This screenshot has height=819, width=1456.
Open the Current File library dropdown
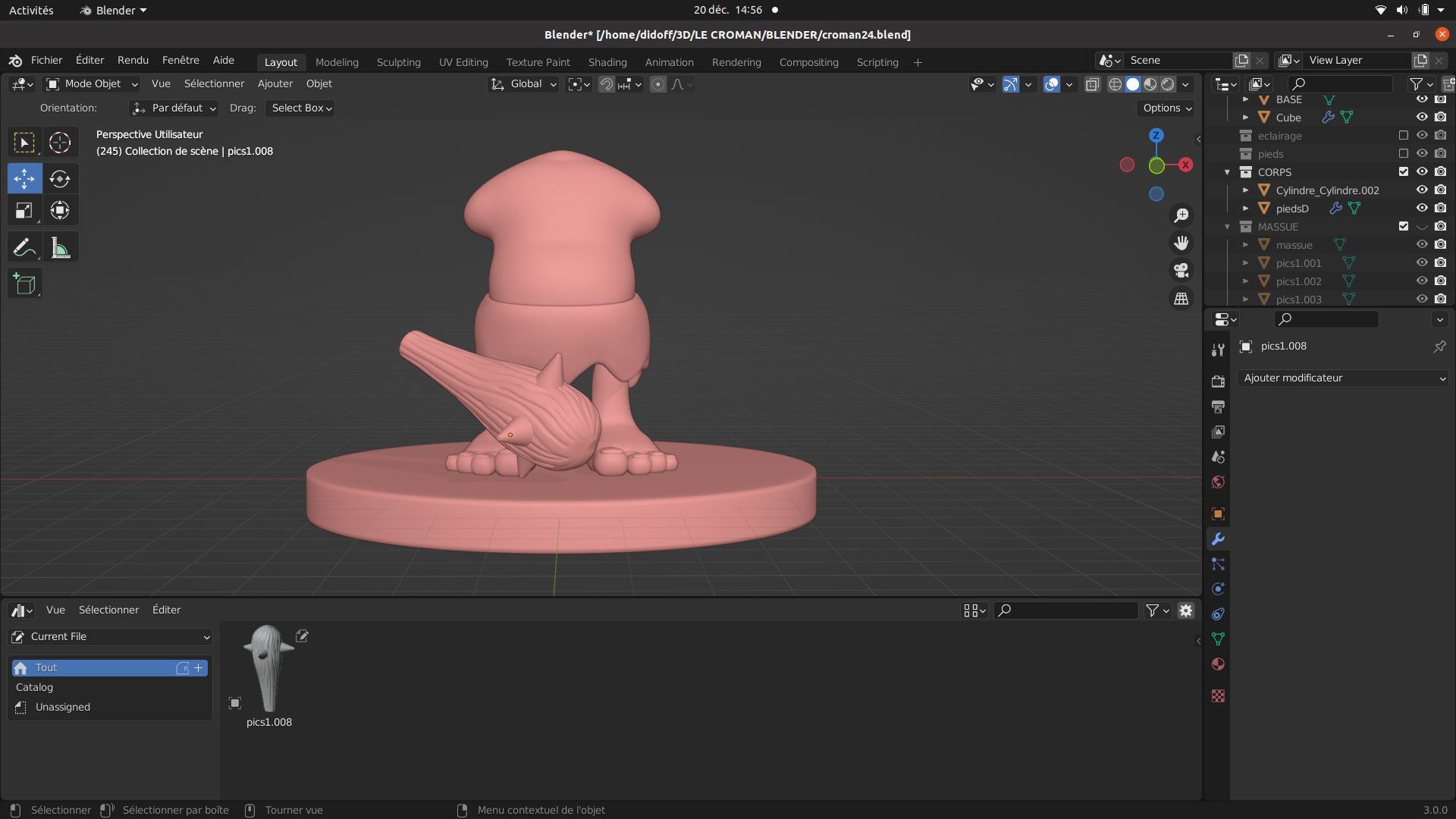coord(111,637)
